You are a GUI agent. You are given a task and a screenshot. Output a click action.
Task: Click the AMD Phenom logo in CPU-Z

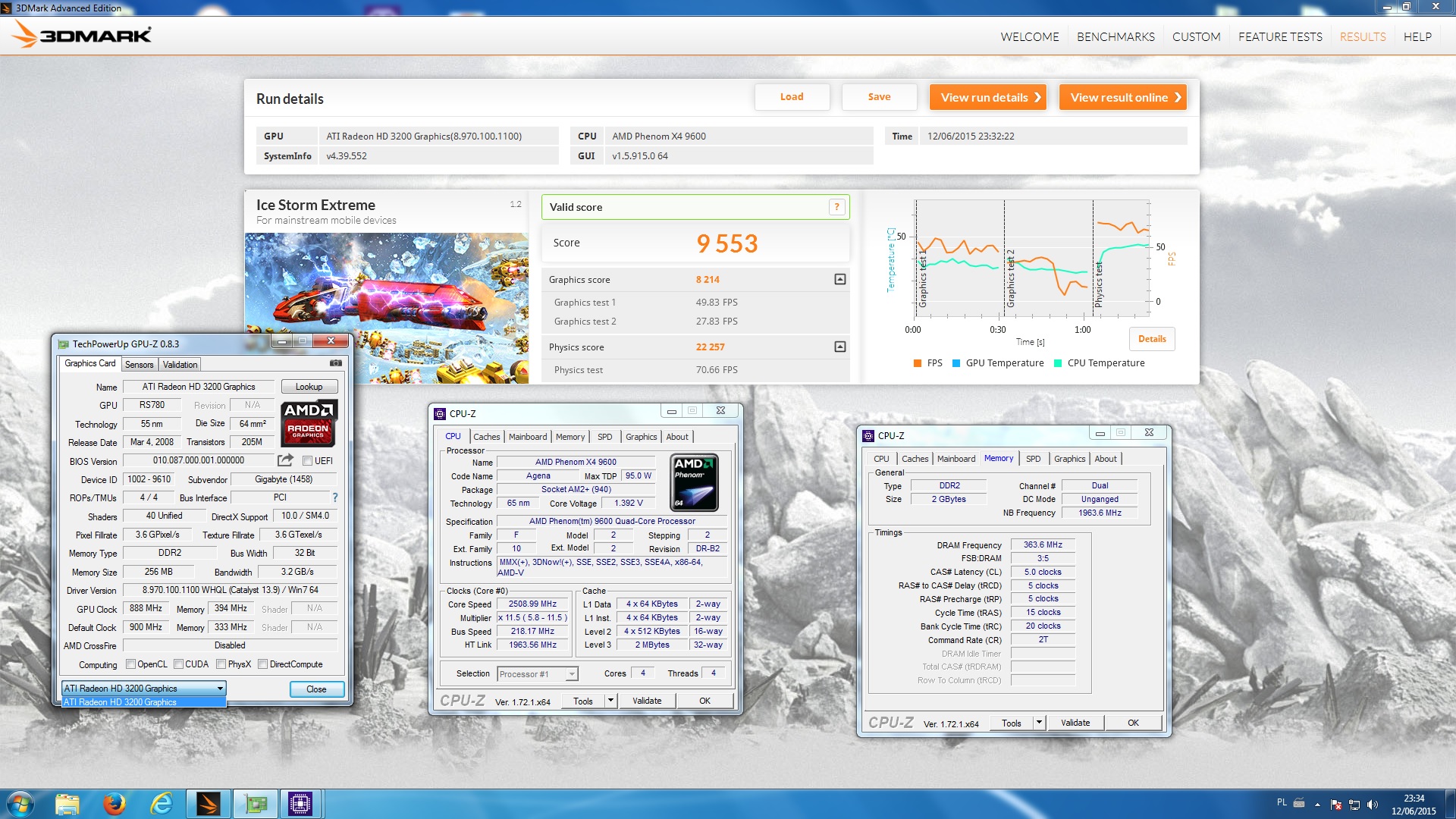(x=694, y=482)
